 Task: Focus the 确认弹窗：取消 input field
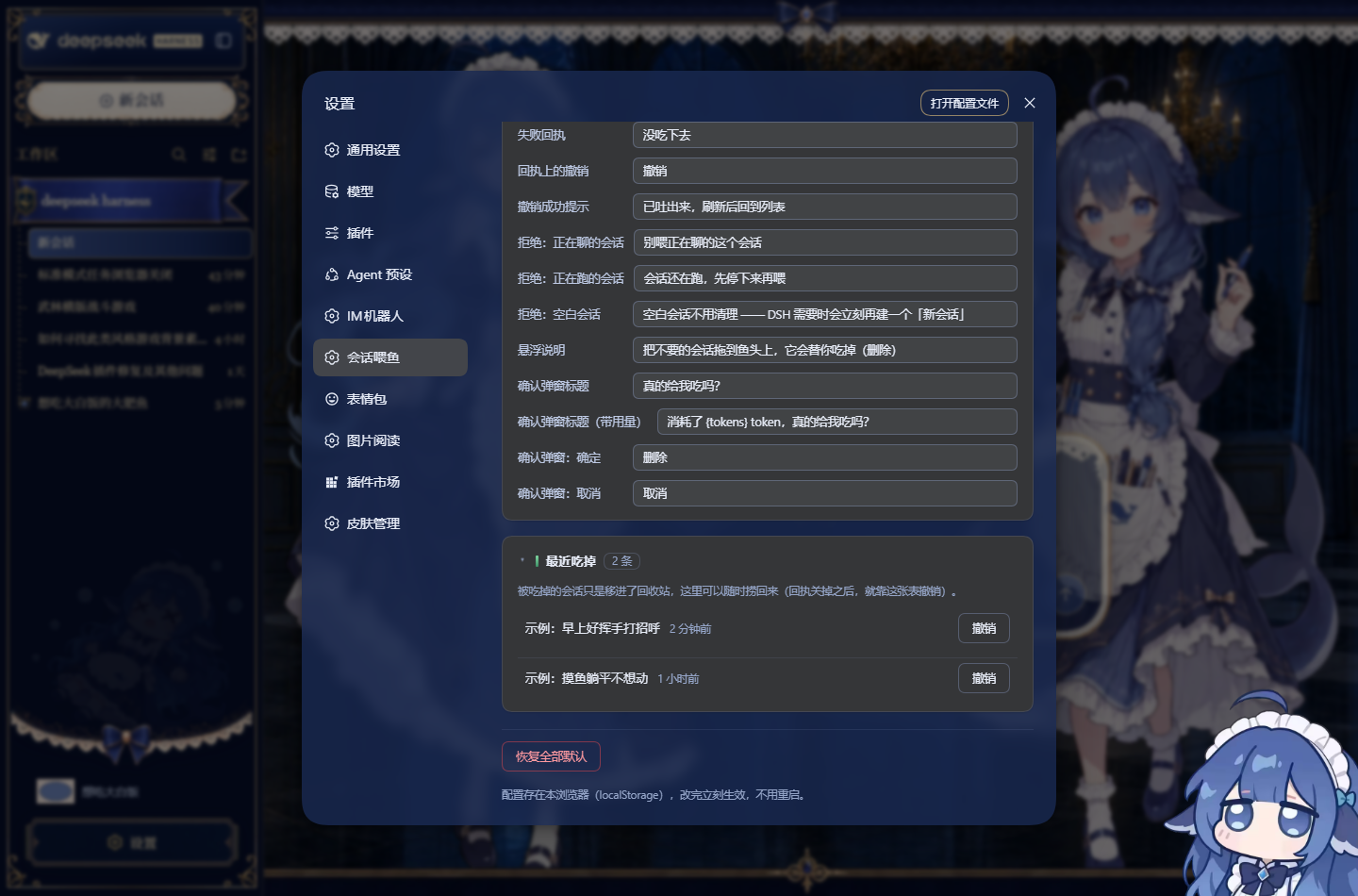click(x=825, y=493)
